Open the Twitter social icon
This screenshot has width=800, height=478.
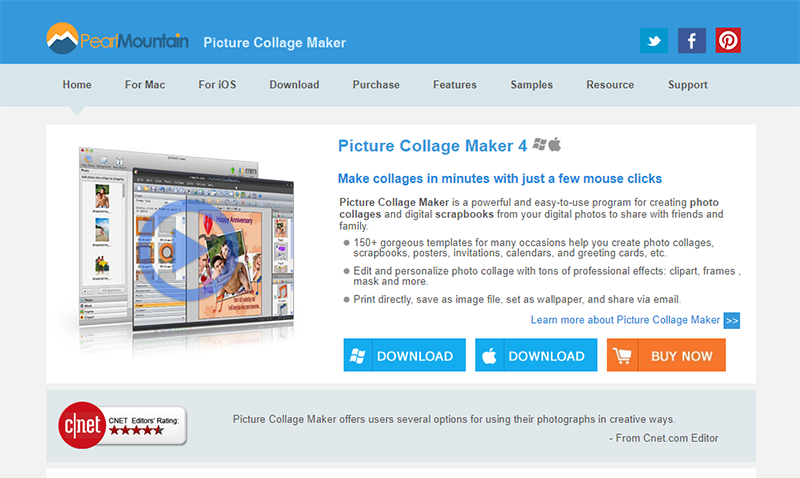click(654, 41)
